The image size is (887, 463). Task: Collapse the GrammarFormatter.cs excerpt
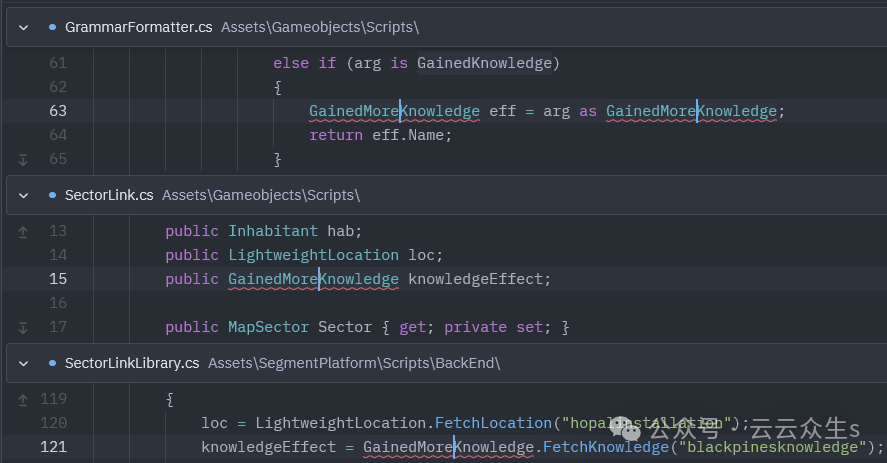(23, 27)
